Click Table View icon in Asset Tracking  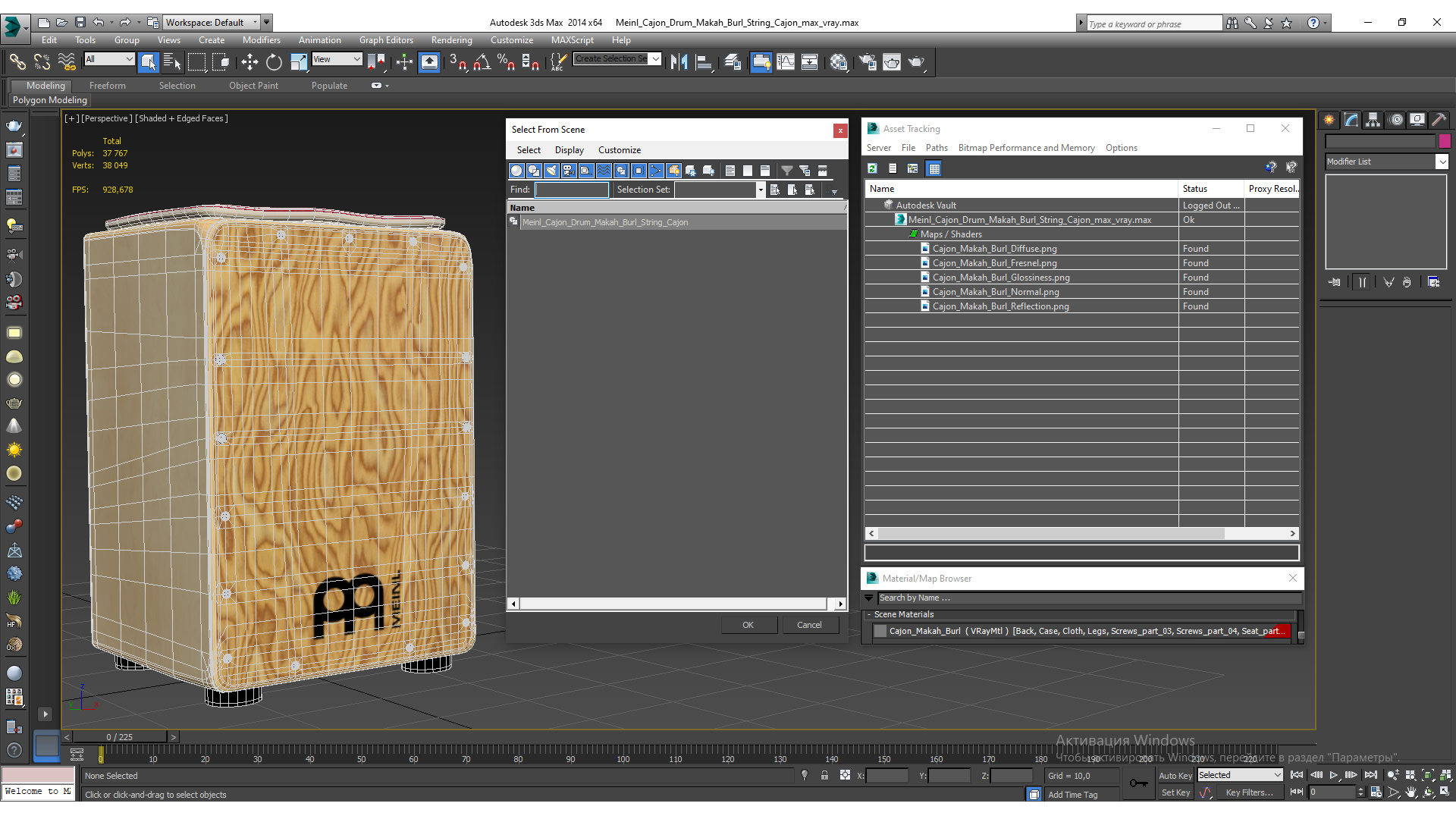click(x=934, y=168)
